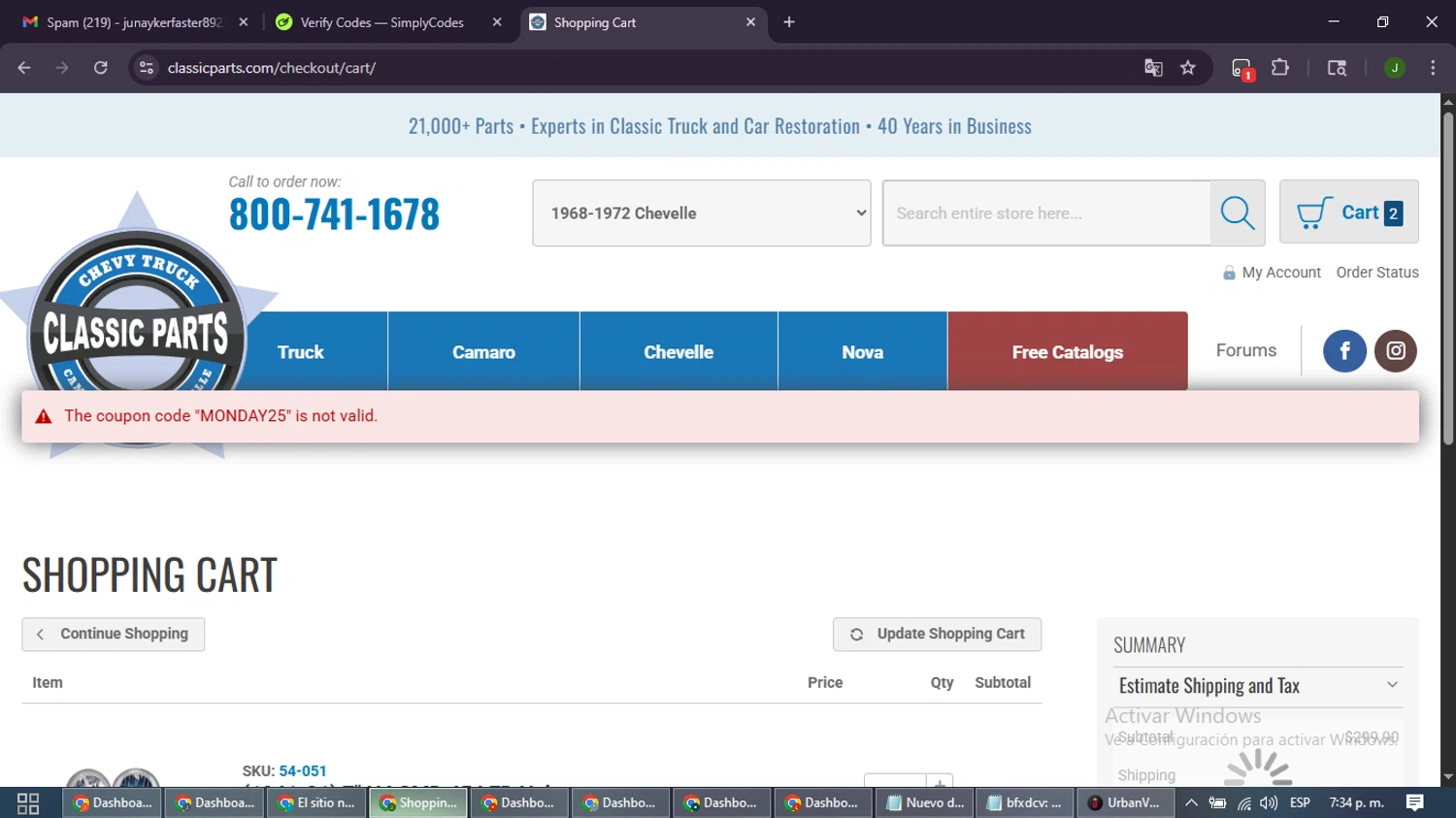Screen dimensions: 1456x818
Task: Switch to Verify Codes SimplyCodes tab
Action: (x=381, y=22)
